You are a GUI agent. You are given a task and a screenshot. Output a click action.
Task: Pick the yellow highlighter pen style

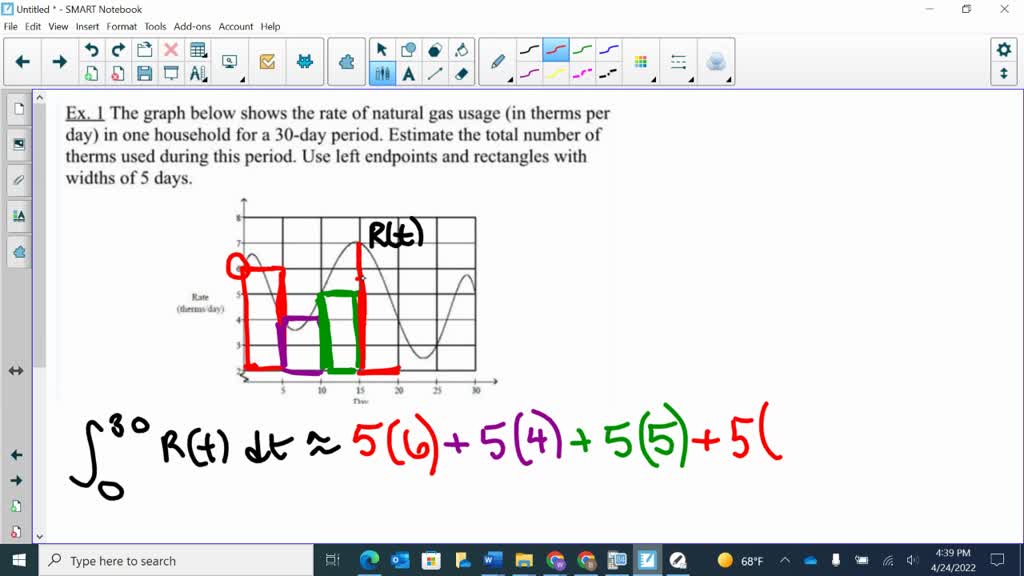pyautogui.click(x=556, y=74)
